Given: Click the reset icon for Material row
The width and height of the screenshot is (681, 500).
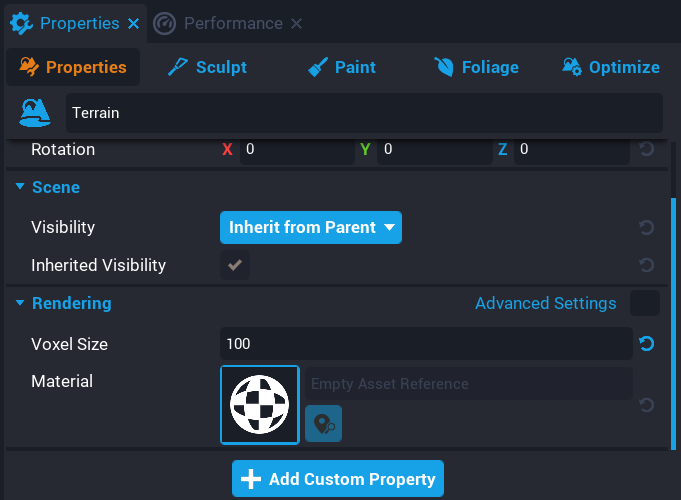Looking at the screenshot, I should 646,405.
